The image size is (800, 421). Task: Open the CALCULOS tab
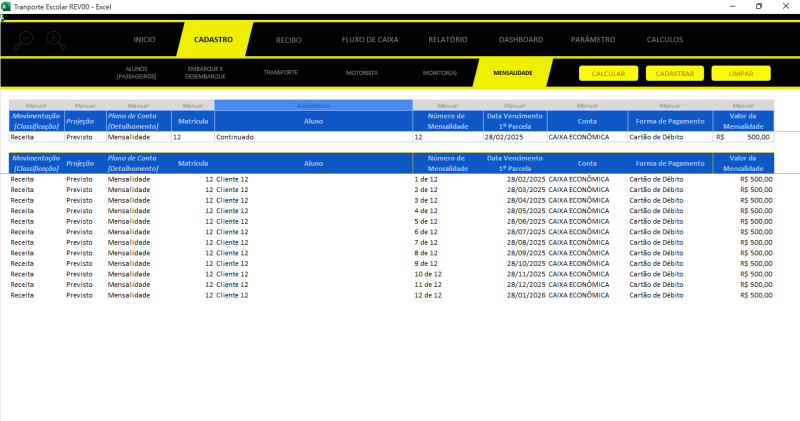click(665, 40)
